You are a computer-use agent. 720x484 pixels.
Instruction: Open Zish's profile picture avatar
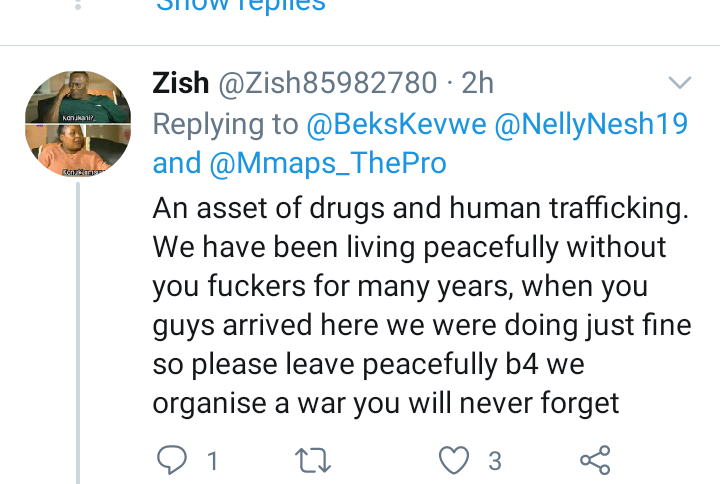pos(78,124)
